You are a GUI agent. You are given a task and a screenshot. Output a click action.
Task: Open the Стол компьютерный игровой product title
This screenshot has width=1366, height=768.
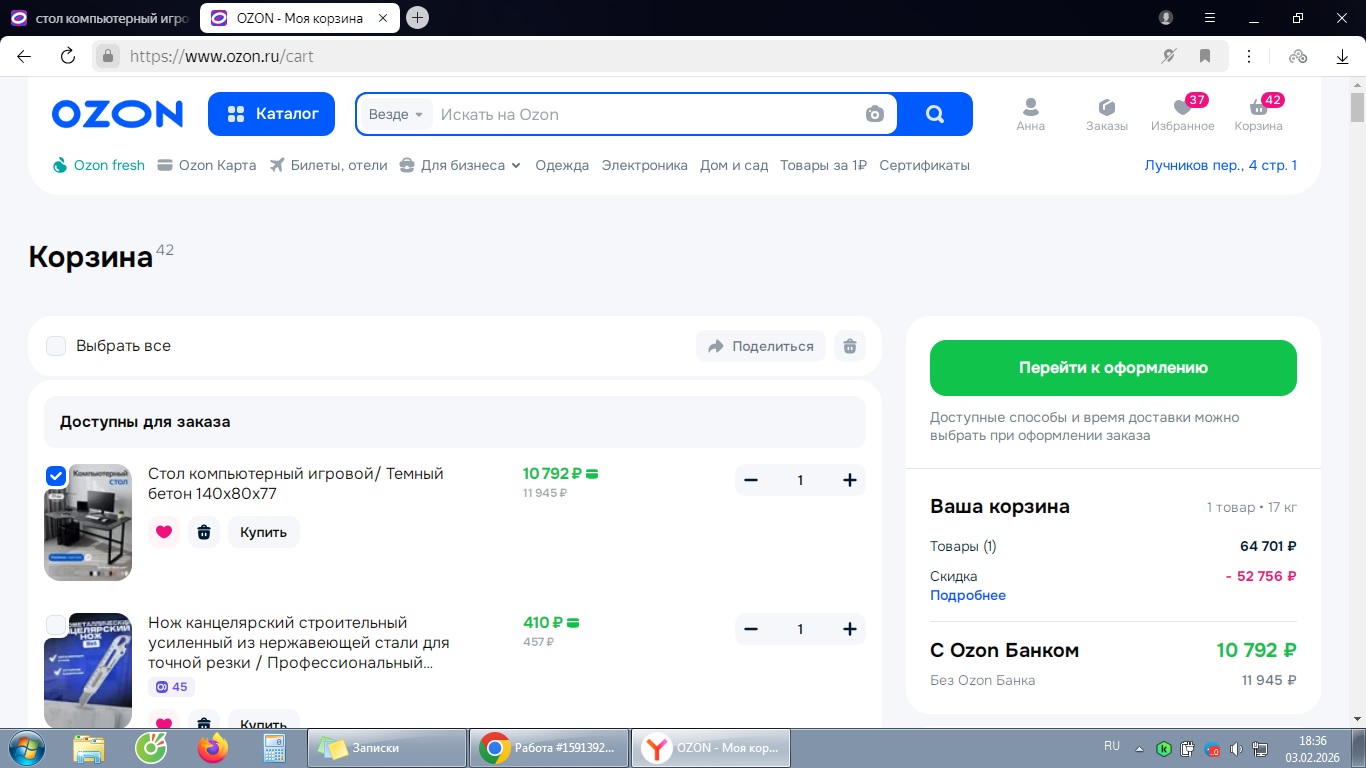click(x=296, y=484)
